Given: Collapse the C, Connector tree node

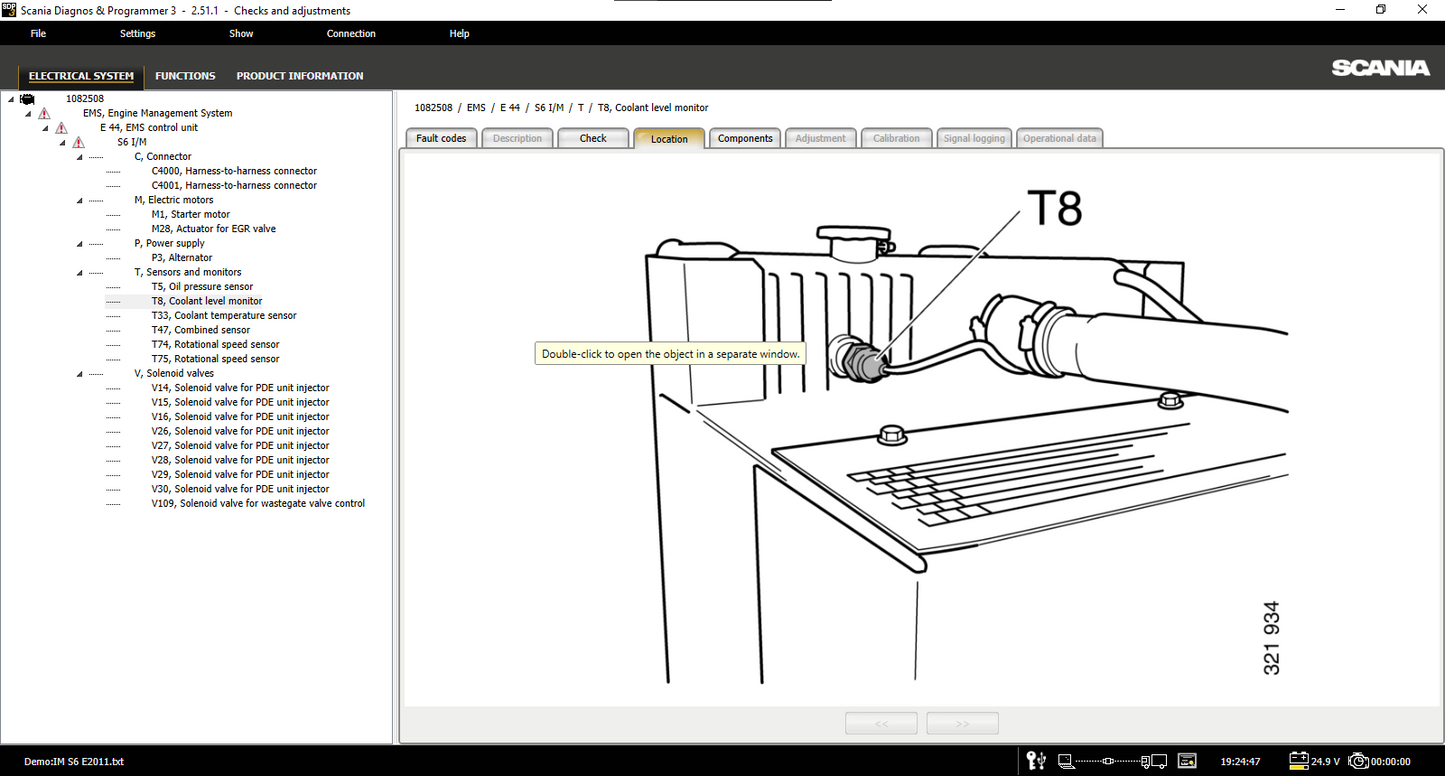Looking at the screenshot, I should (80, 157).
